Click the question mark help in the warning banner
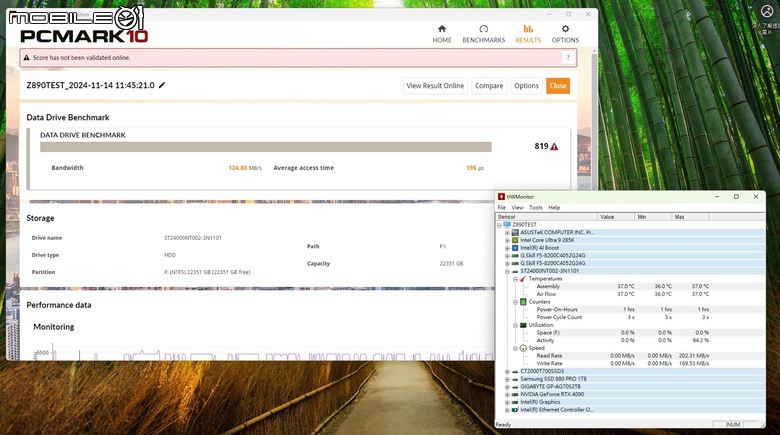Viewport: 780px width, 435px height. click(x=568, y=58)
